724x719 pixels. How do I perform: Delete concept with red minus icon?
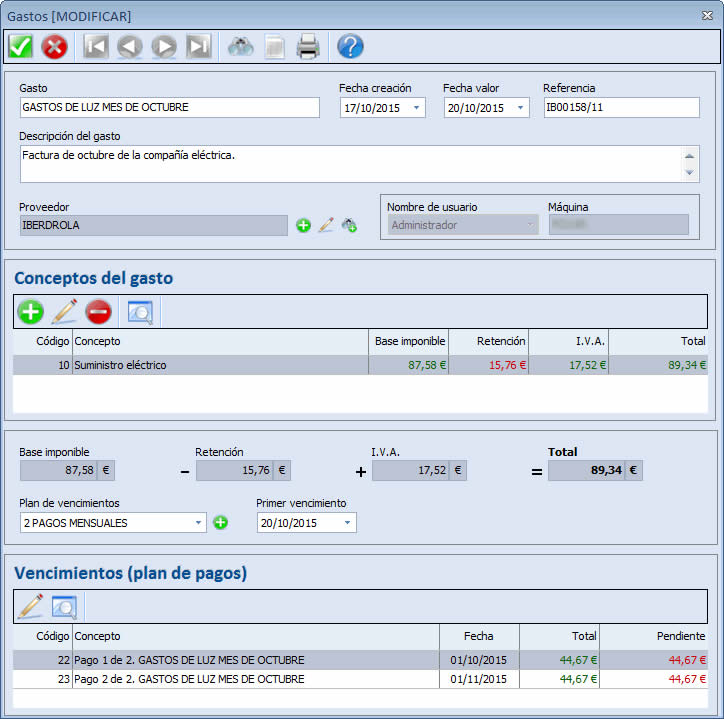tap(98, 311)
